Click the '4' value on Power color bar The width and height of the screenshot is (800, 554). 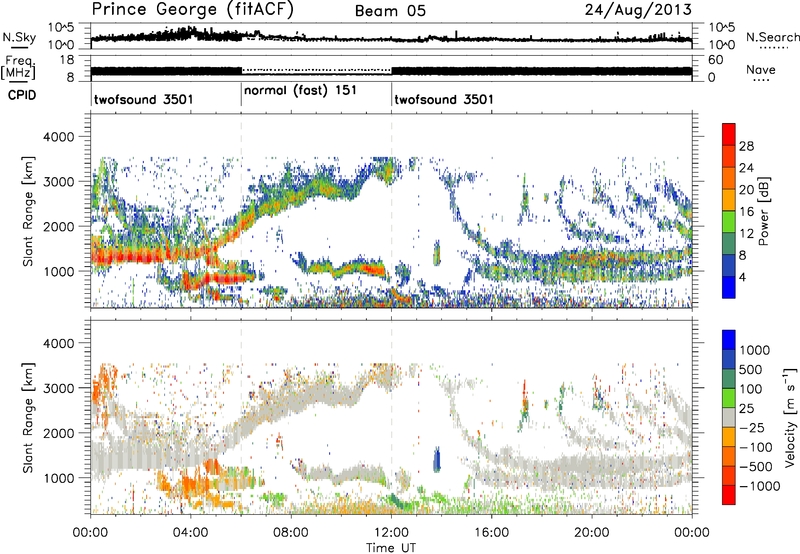(743, 277)
